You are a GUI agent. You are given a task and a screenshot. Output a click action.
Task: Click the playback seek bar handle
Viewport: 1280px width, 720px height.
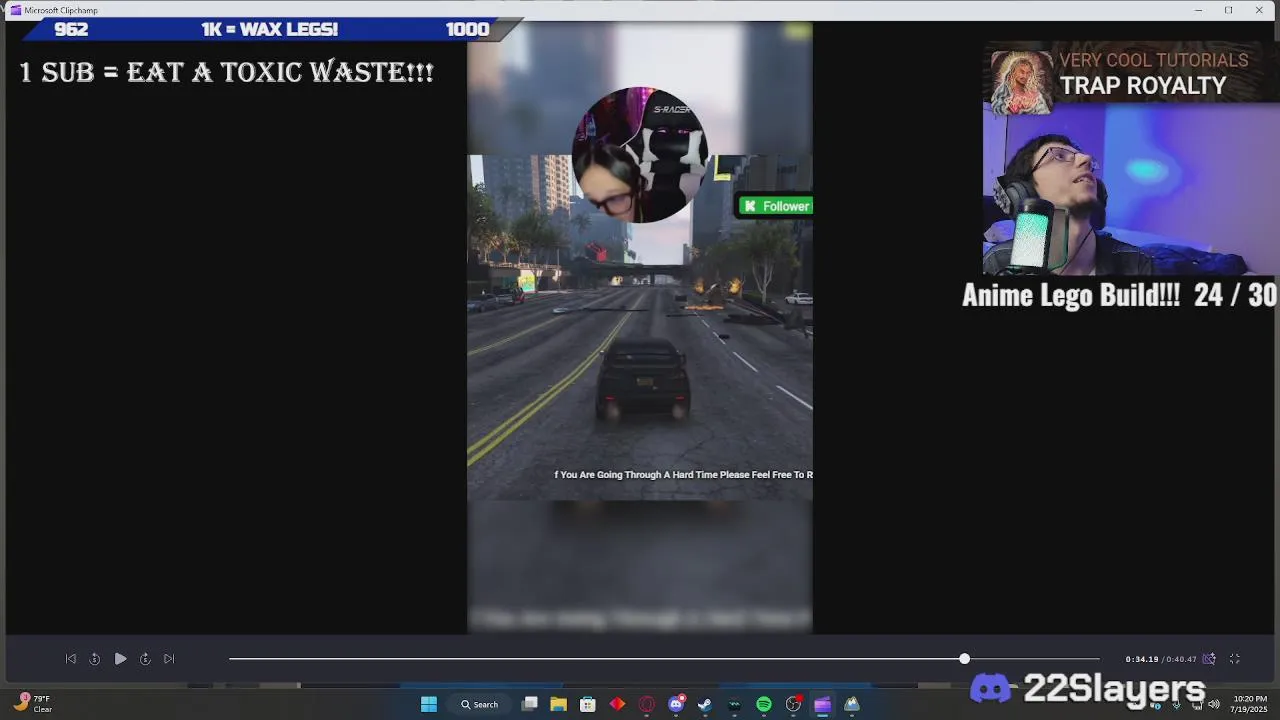click(x=964, y=659)
